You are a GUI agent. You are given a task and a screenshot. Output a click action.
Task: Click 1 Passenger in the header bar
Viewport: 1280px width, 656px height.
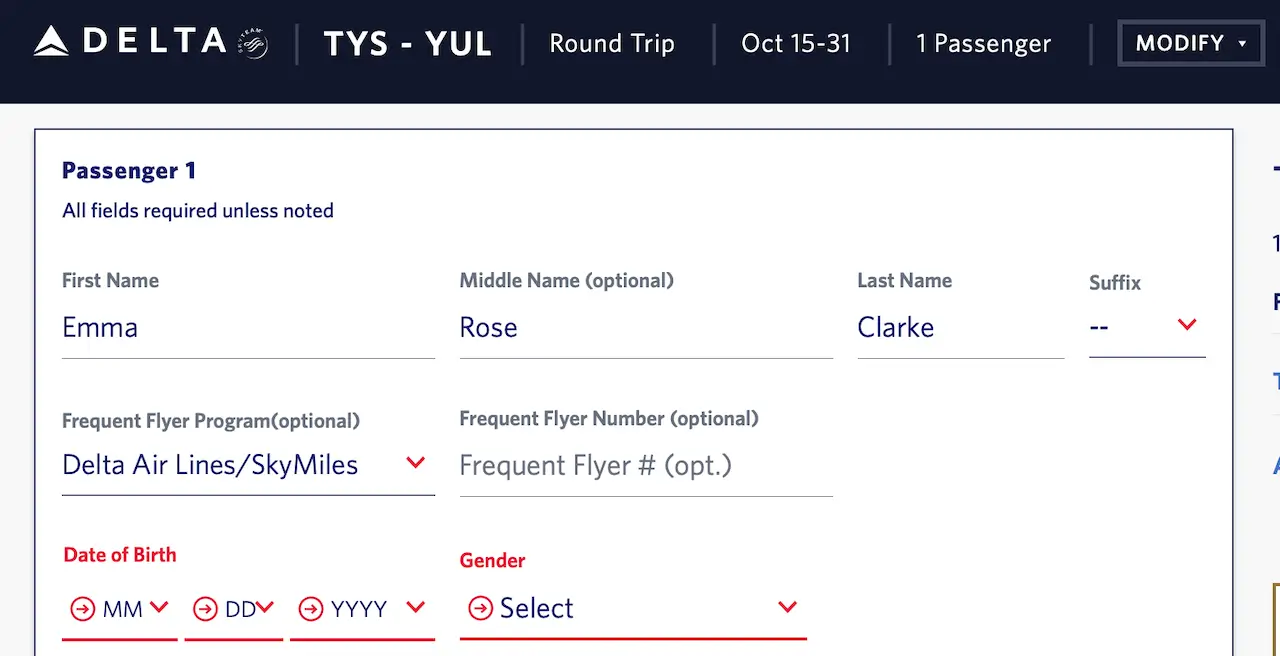point(983,44)
